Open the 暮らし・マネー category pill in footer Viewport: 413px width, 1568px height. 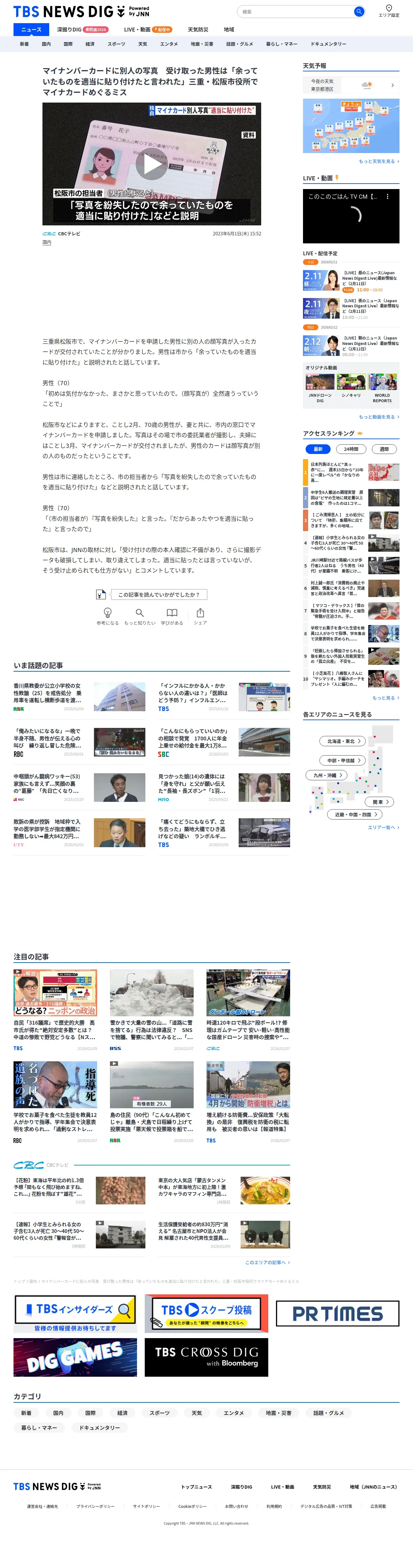click(x=40, y=1428)
